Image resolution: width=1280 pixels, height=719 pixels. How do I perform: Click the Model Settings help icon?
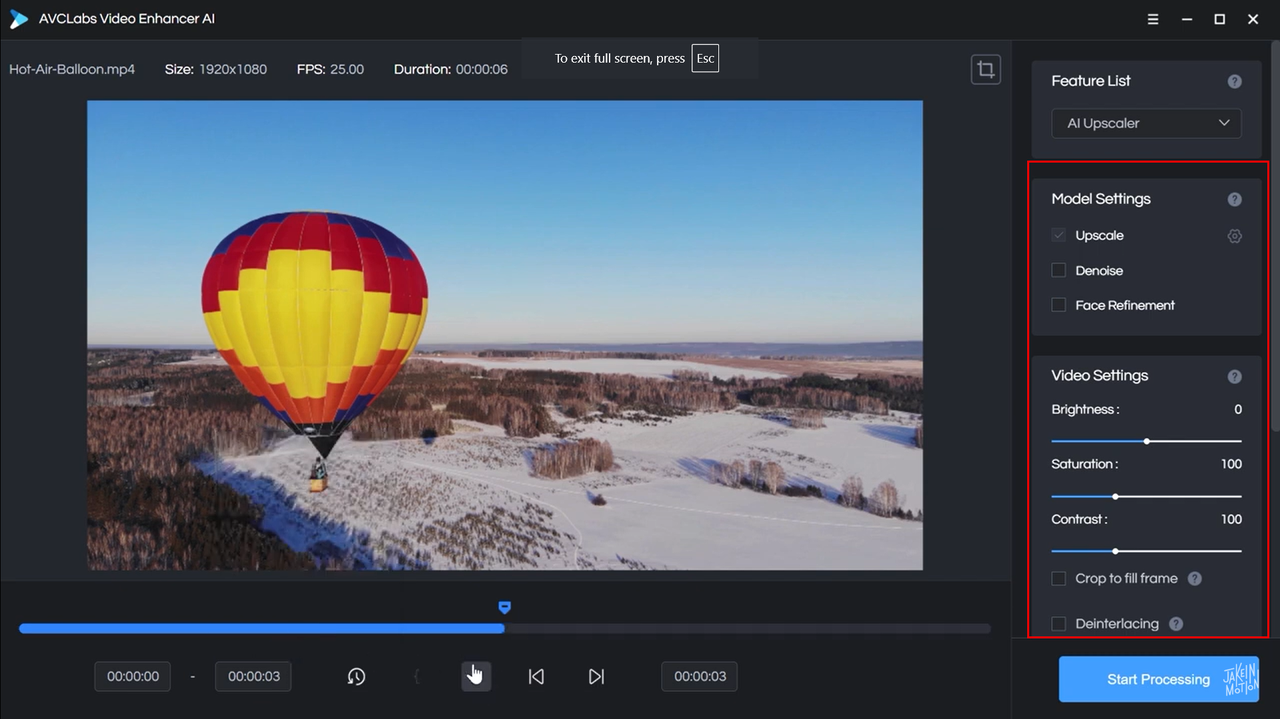(x=1234, y=198)
